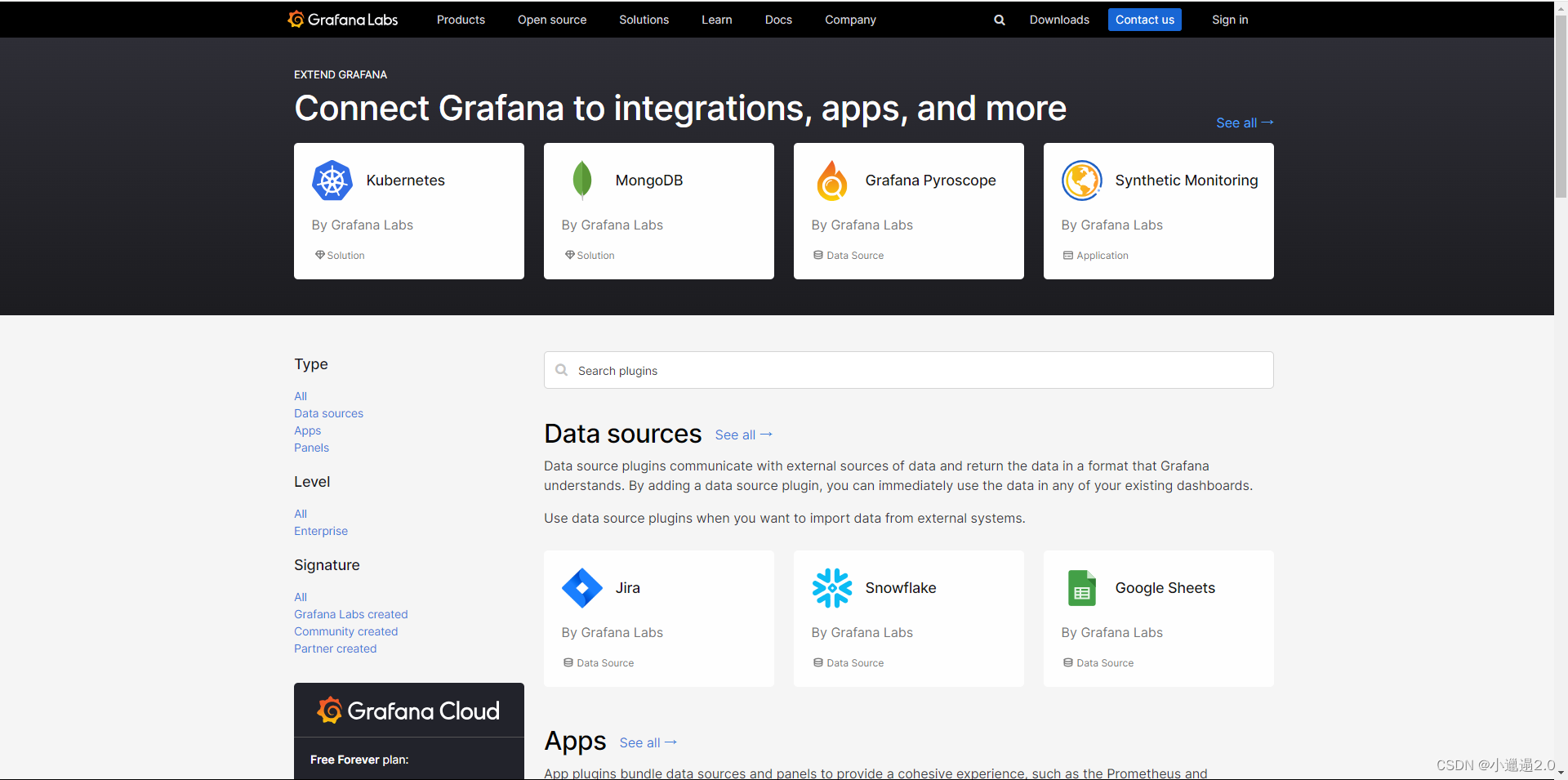Click Application icon on Synthetic Monitoring card
The width and height of the screenshot is (1568, 780).
click(x=1068, y=255)
